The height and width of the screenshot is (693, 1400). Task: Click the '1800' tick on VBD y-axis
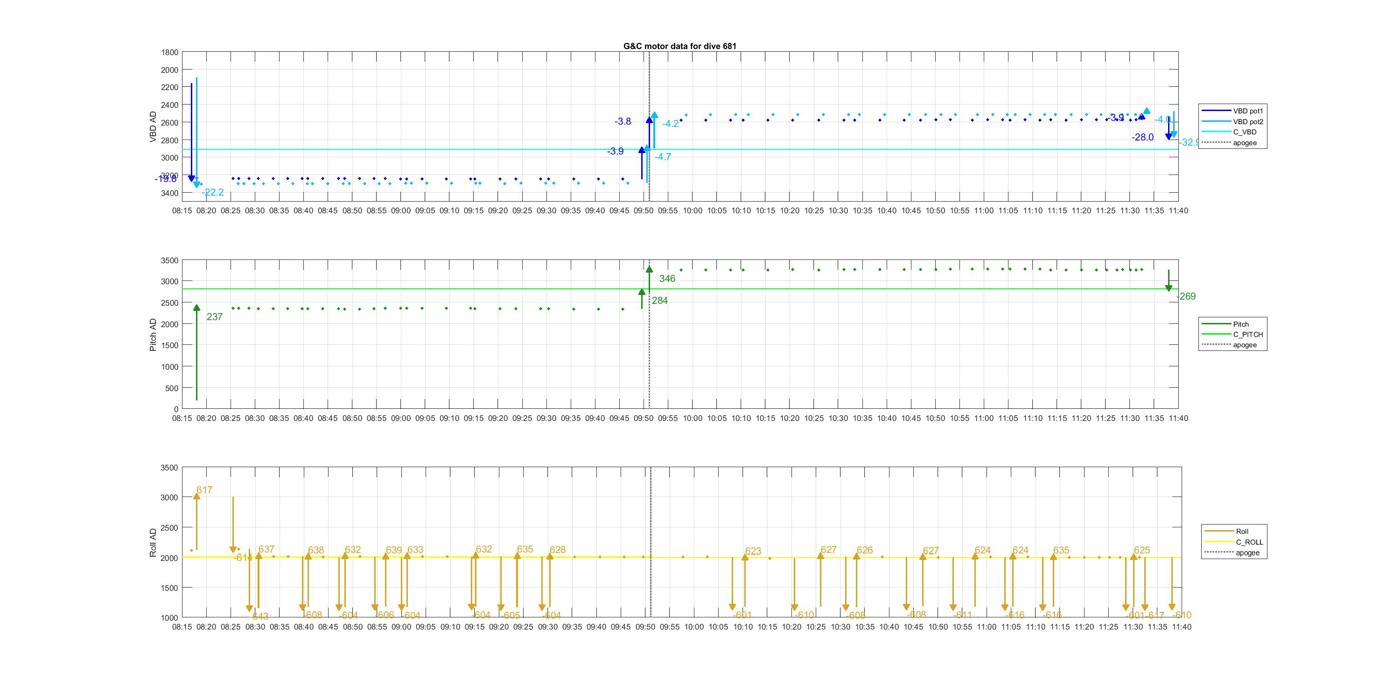click(x=170, y=52)
